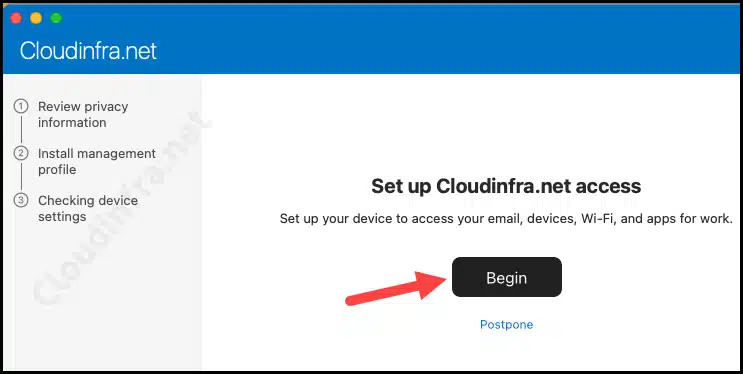Maximize the window using the green button

[x=56, y=18]
